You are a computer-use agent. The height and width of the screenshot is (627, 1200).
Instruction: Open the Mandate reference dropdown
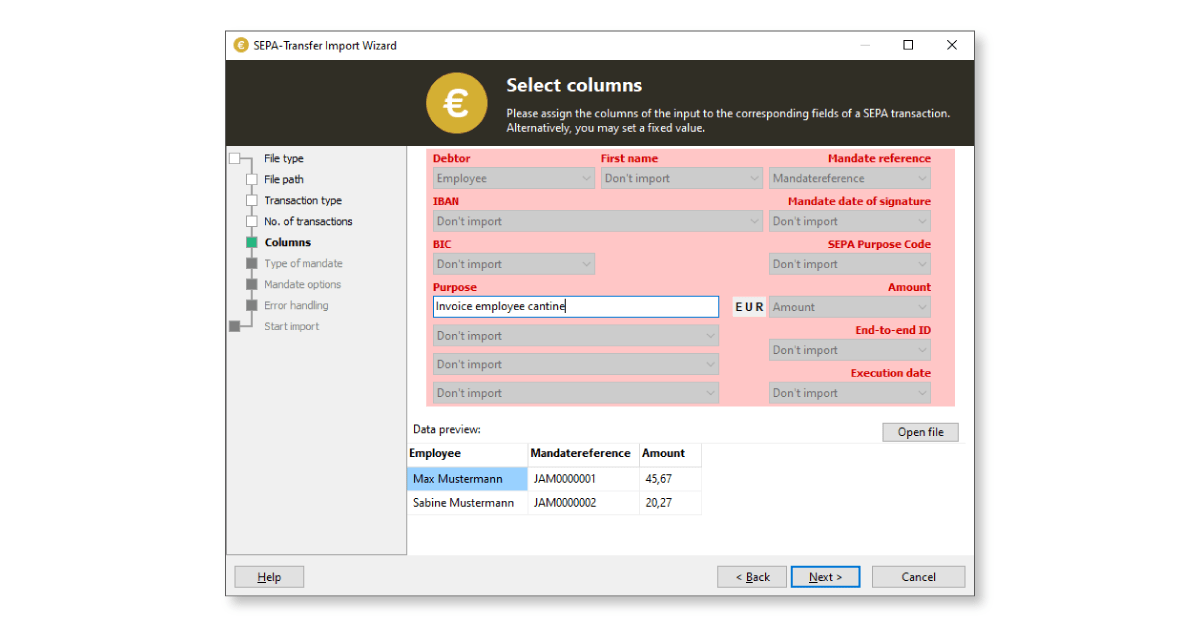click(x=850, y=179)
